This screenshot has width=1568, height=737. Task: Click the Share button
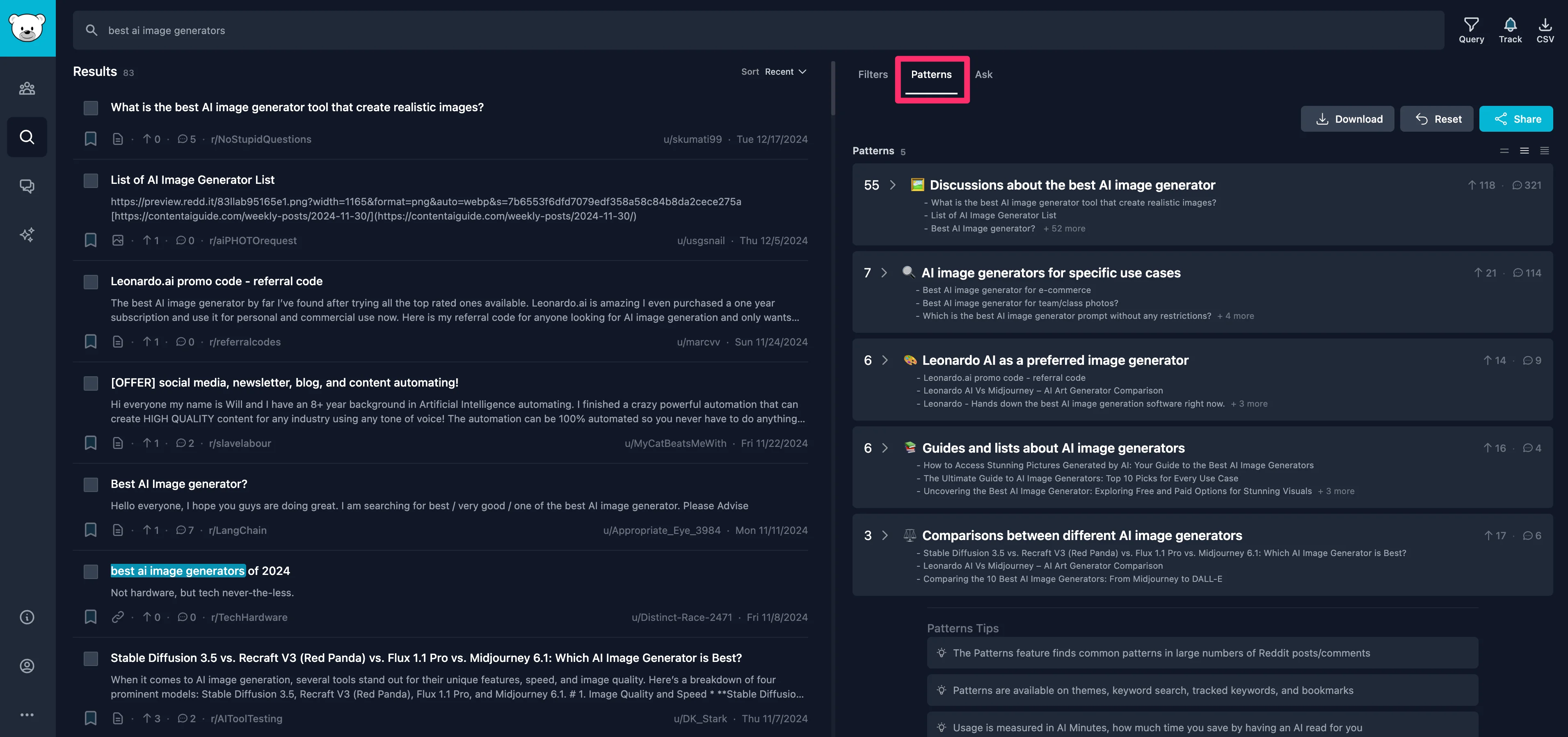coord(1515,119)
